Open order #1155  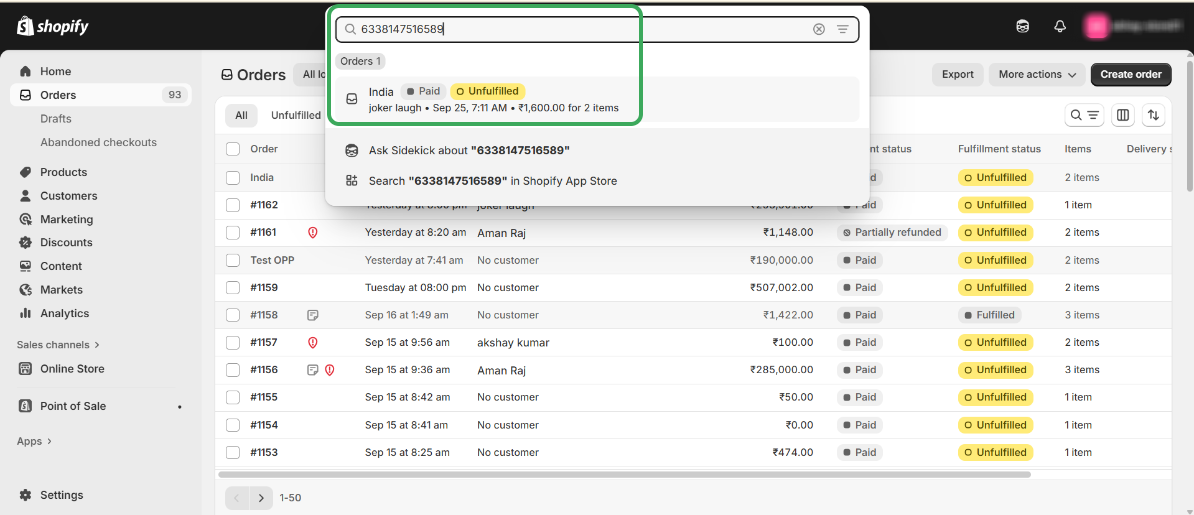pos(264,397)
